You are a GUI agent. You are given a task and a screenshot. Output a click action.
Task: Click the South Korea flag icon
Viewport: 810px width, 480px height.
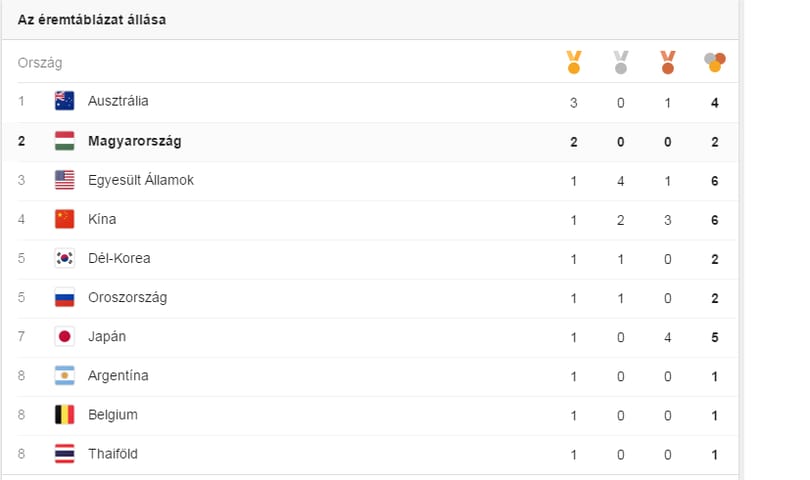[x=65, y=258]
